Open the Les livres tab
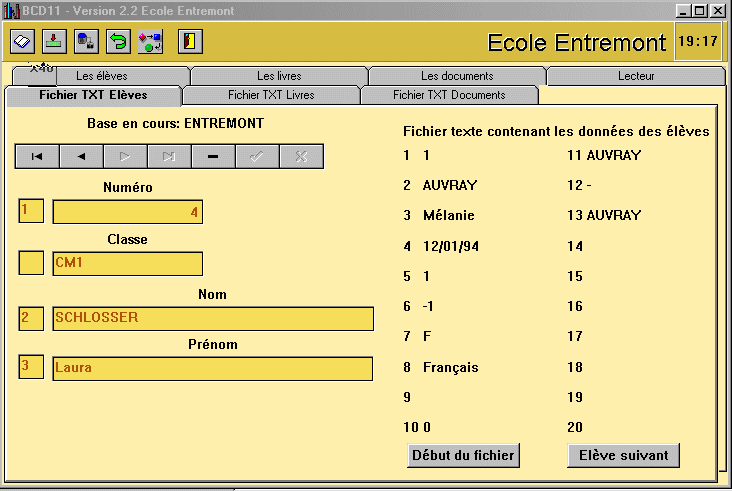Image resolution: width=732 pixels, height=491 pixels. [279, 76]
